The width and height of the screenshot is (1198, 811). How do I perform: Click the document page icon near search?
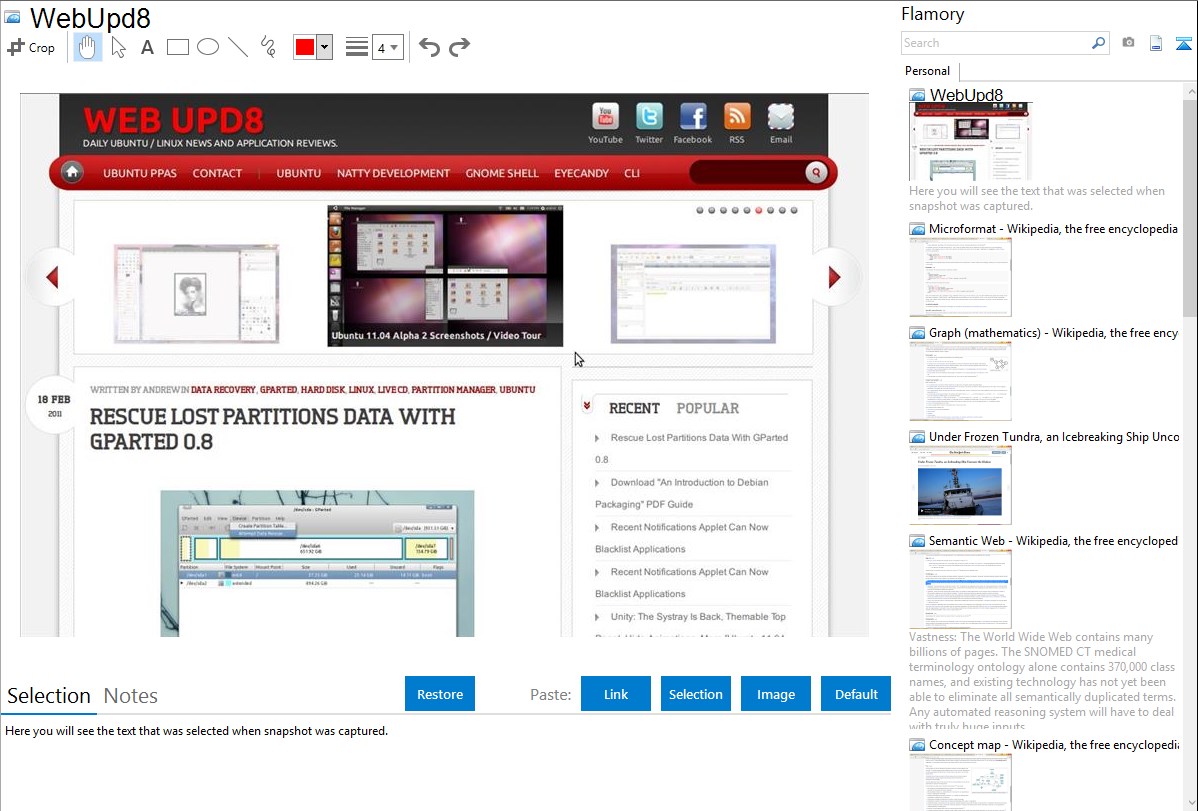1156,43
